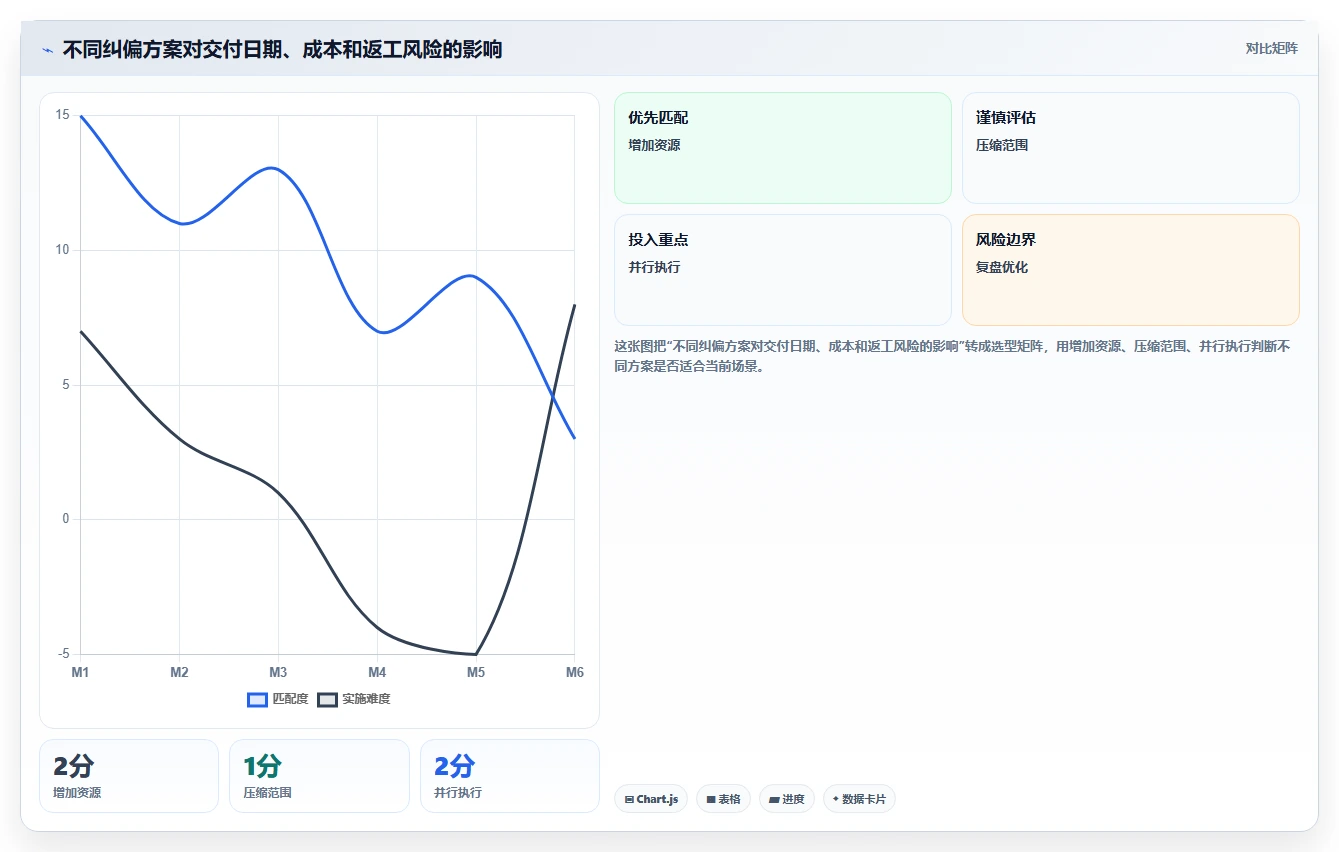Click the 进度 tag chip

click(787, 799)
